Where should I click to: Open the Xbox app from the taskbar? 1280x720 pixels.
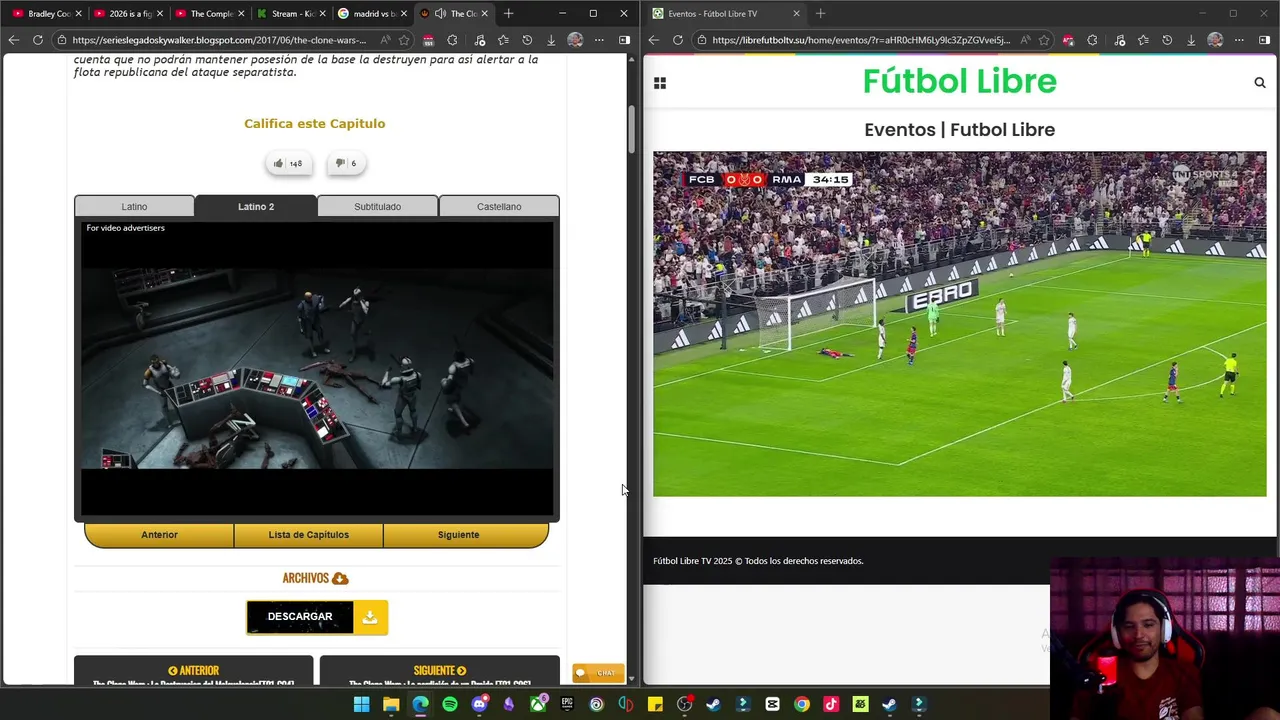pos(538,705)
